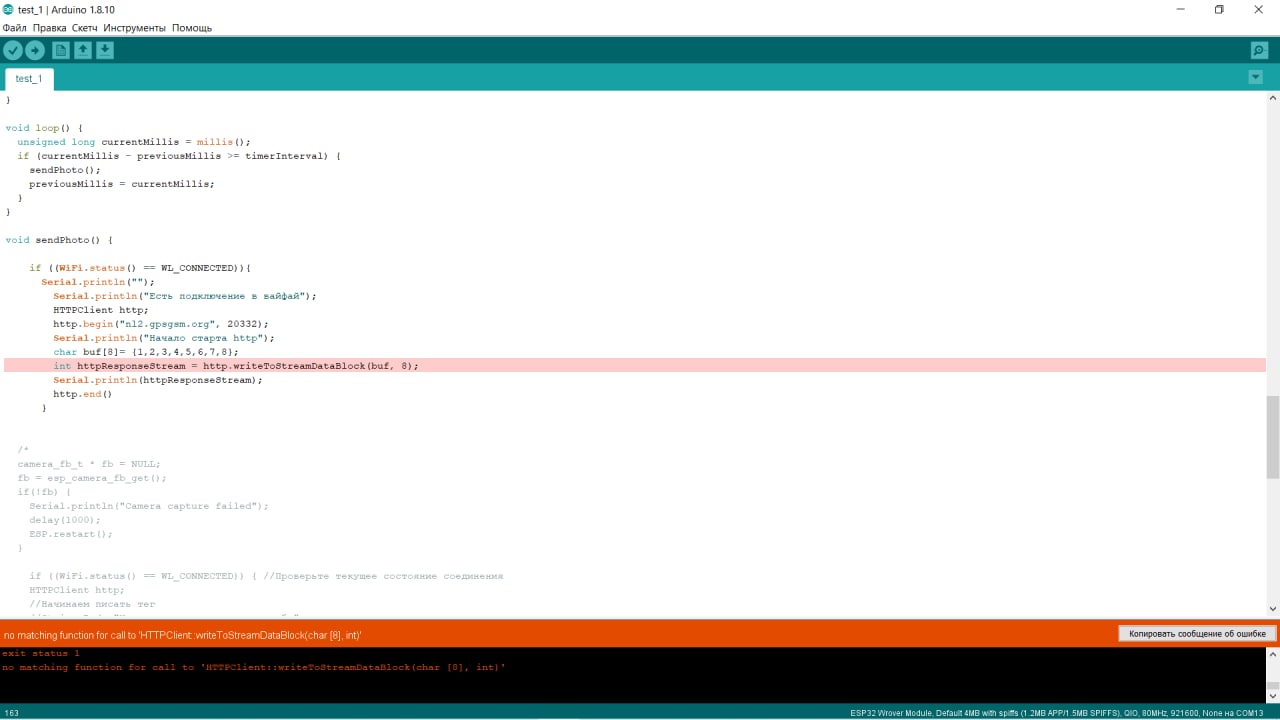This screenshot has height=720, width=1280.
Task: Click the editor vertical scrollbar thumb
Action: click(1272, 437)
